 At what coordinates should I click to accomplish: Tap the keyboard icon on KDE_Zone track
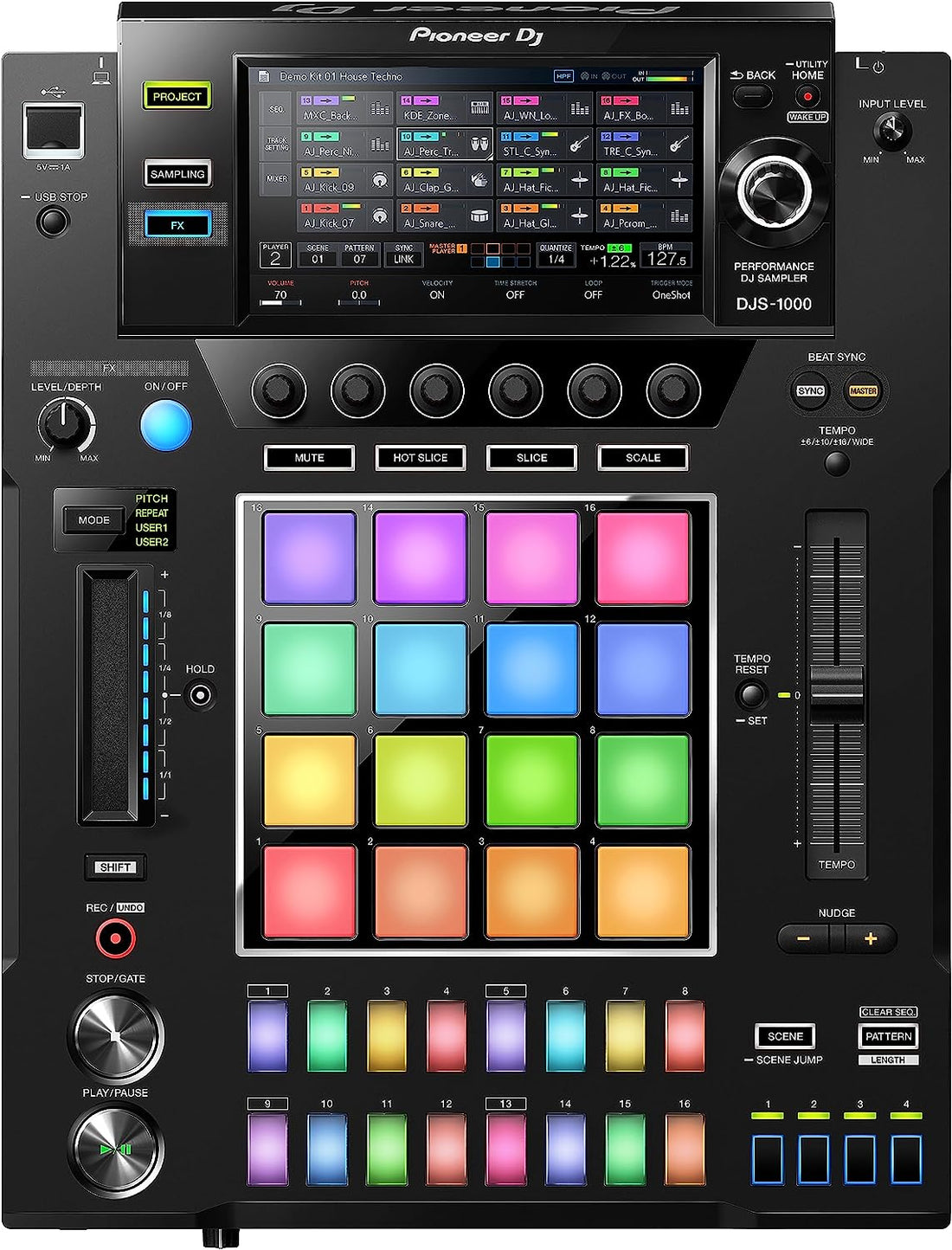pyautogui.click(x=479, y=106)
